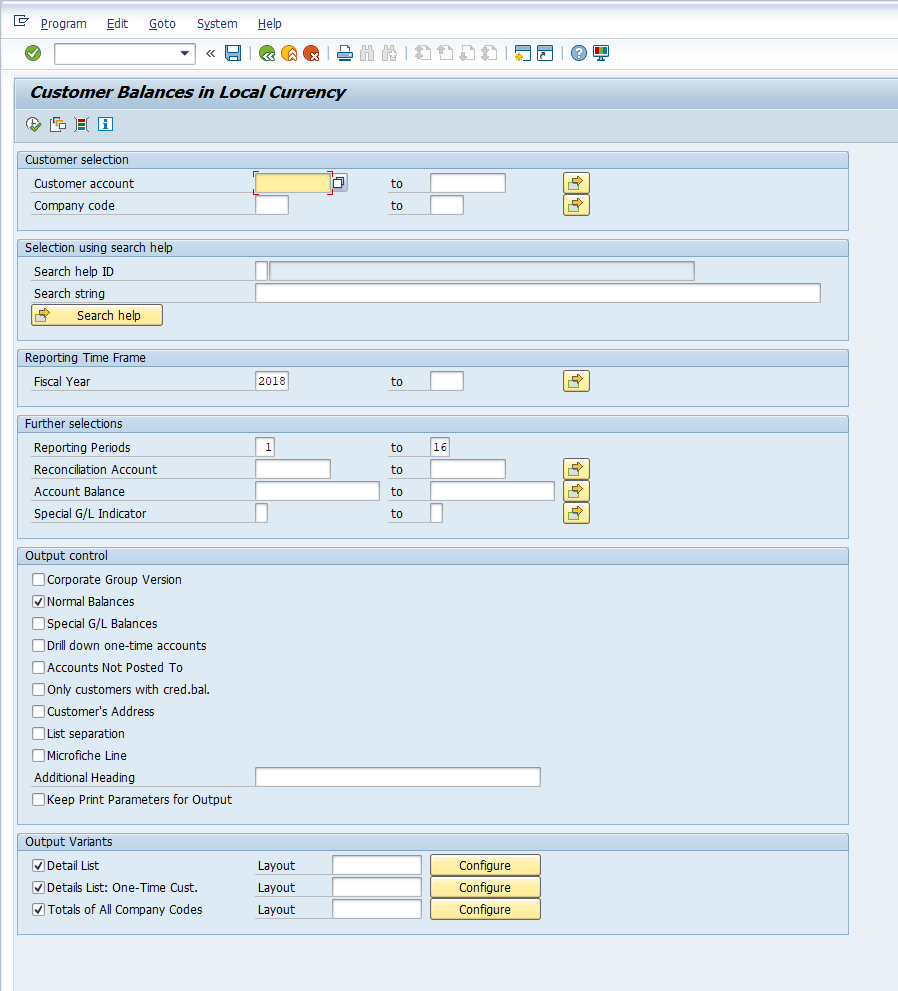Image resolution: width=898 pixels, height=991 pixels.
Task: Open multiple selection for Customer account
Action: [576, 183]
